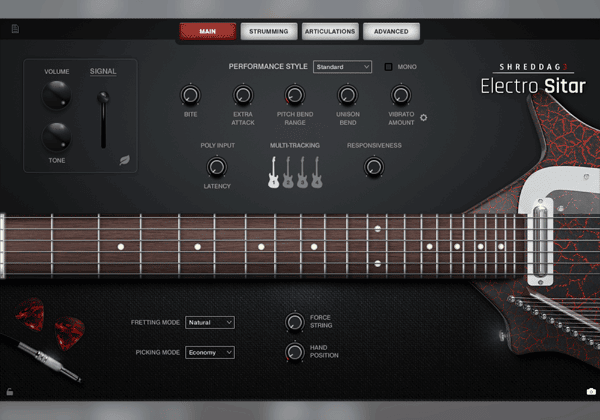600x420 pixels.
Task: Select multi-tracking guitar 2 icon
Action: pos(288,173)
